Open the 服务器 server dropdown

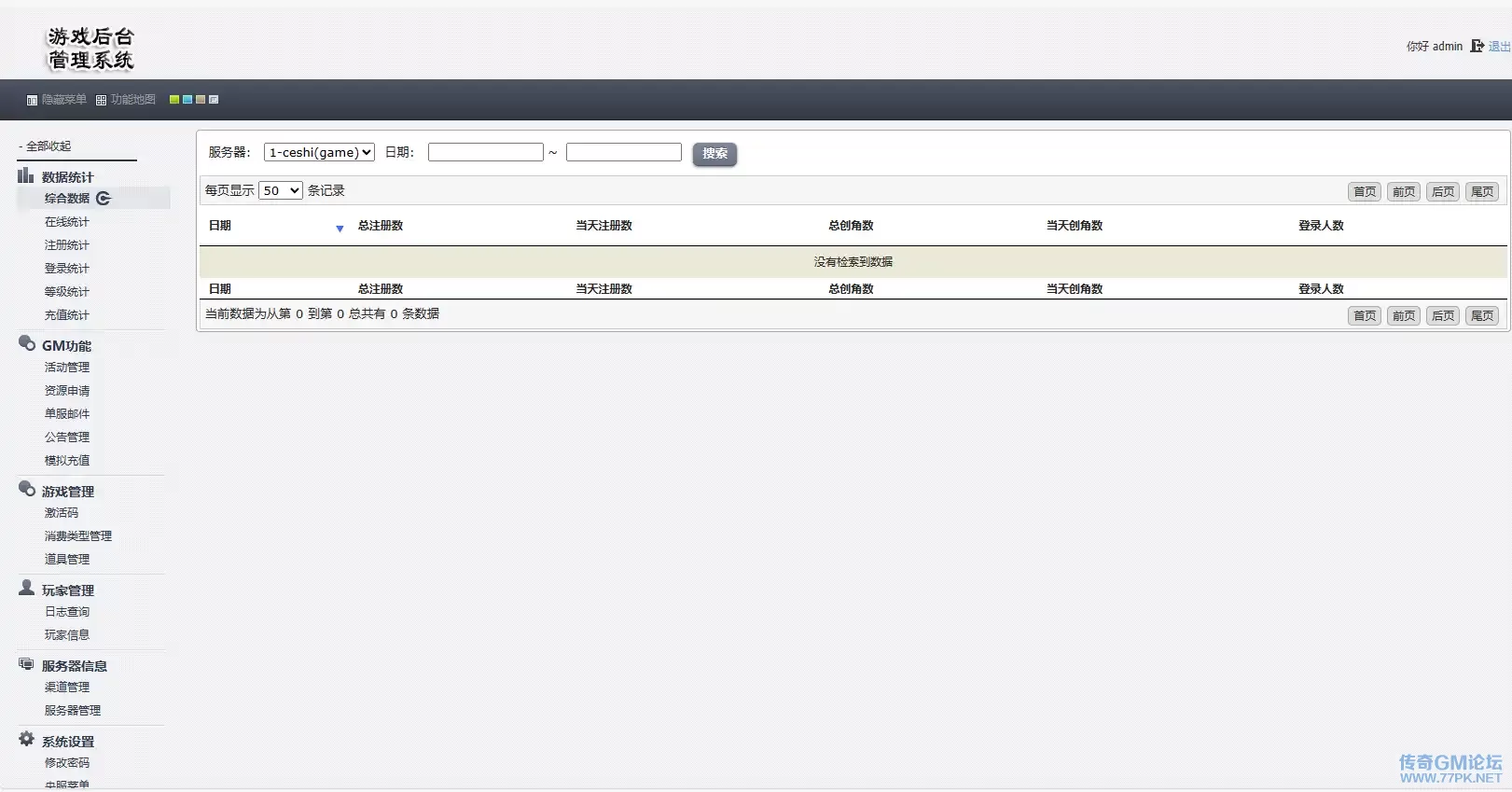(319, 152)
